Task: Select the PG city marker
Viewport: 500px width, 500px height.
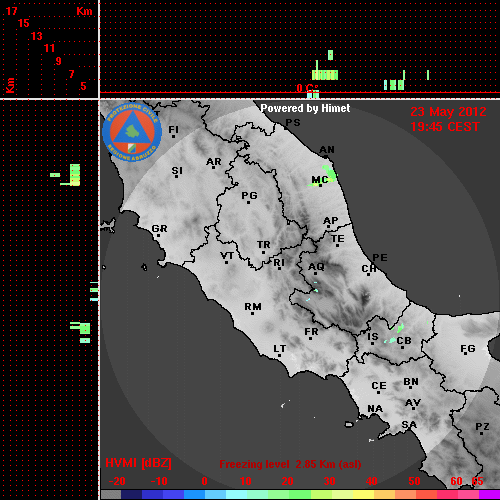Action: 248,202
